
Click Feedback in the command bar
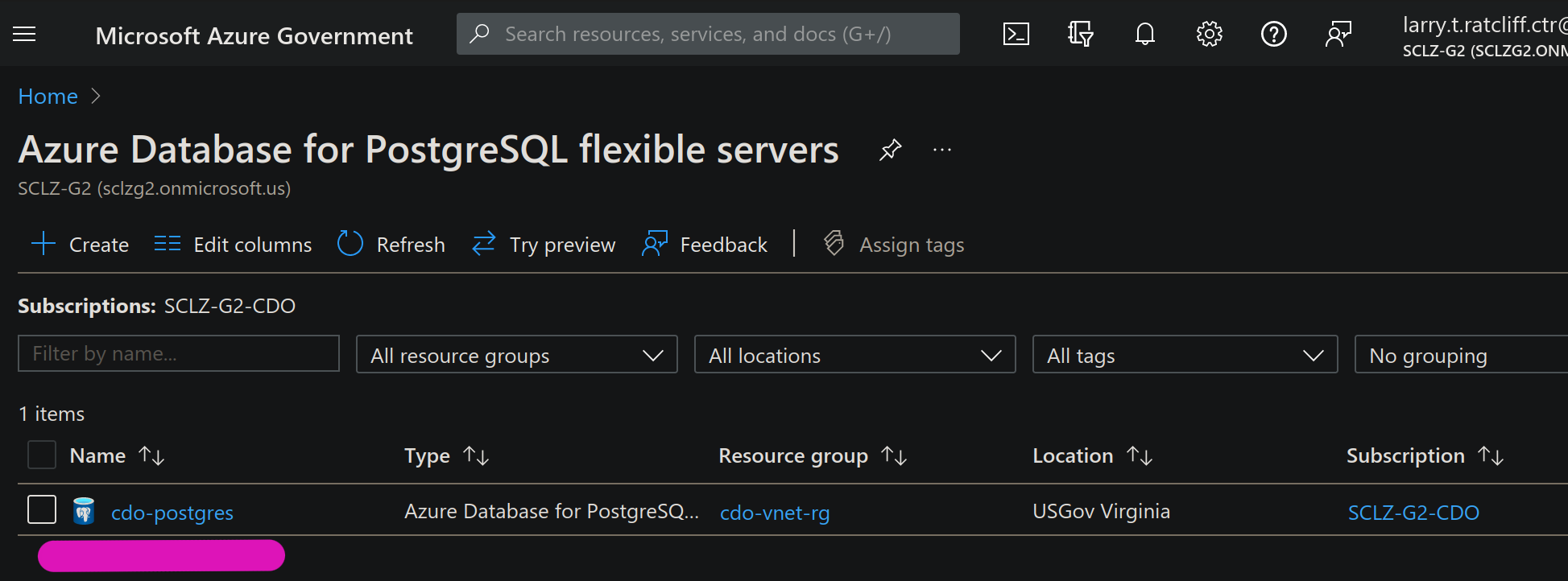click(x=705, y=245)
